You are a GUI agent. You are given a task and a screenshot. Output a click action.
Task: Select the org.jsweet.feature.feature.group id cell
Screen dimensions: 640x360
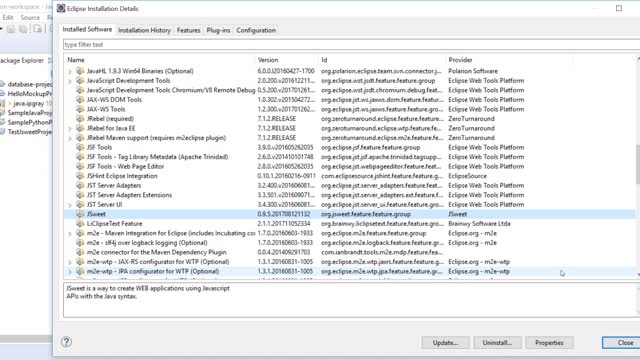click(366, 214)
